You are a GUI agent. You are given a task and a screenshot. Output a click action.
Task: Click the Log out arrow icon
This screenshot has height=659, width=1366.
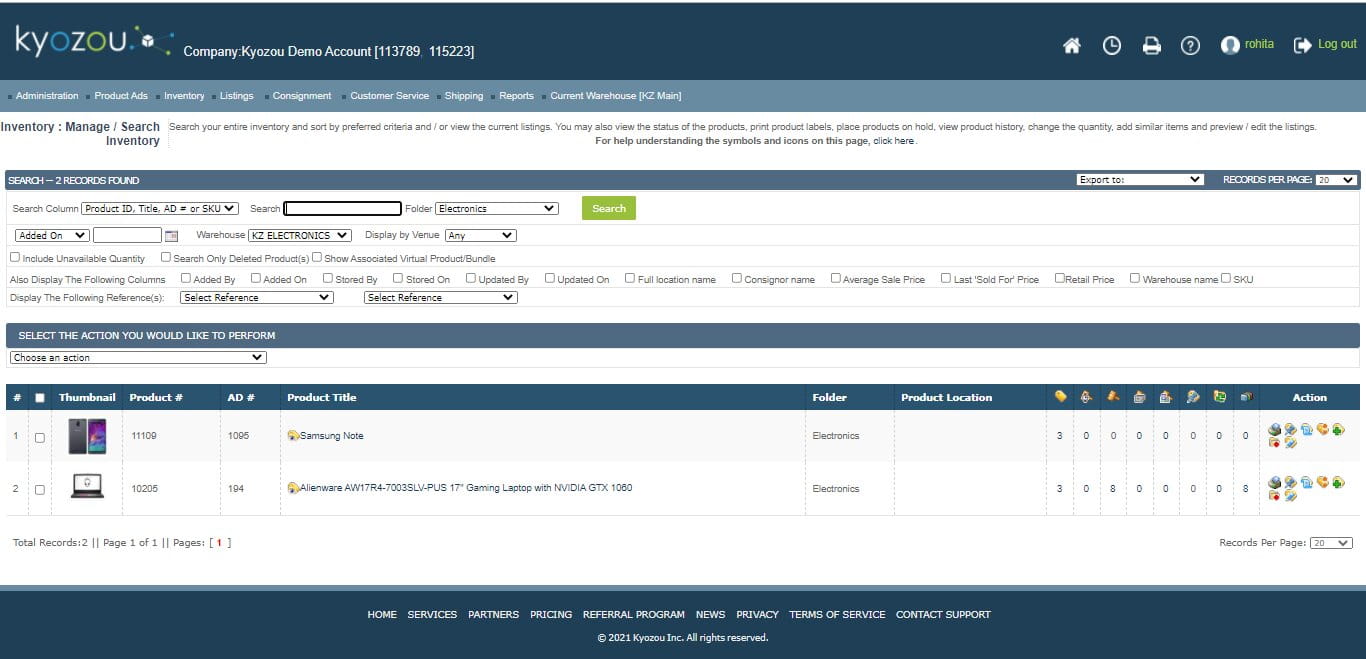pyautogui.click(x=1302, y=45)
